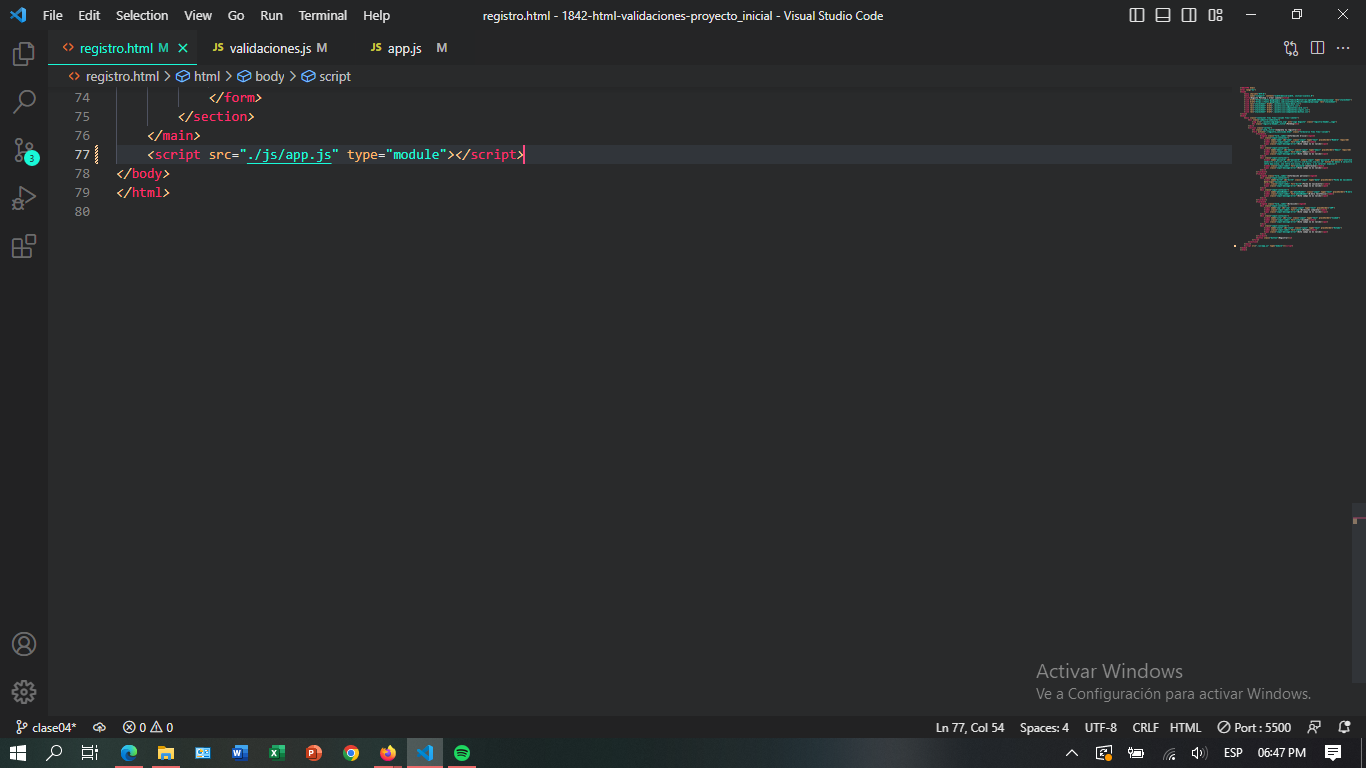Open the Run menu
The image size is (1366, 768).
click(x=271, y=15)
